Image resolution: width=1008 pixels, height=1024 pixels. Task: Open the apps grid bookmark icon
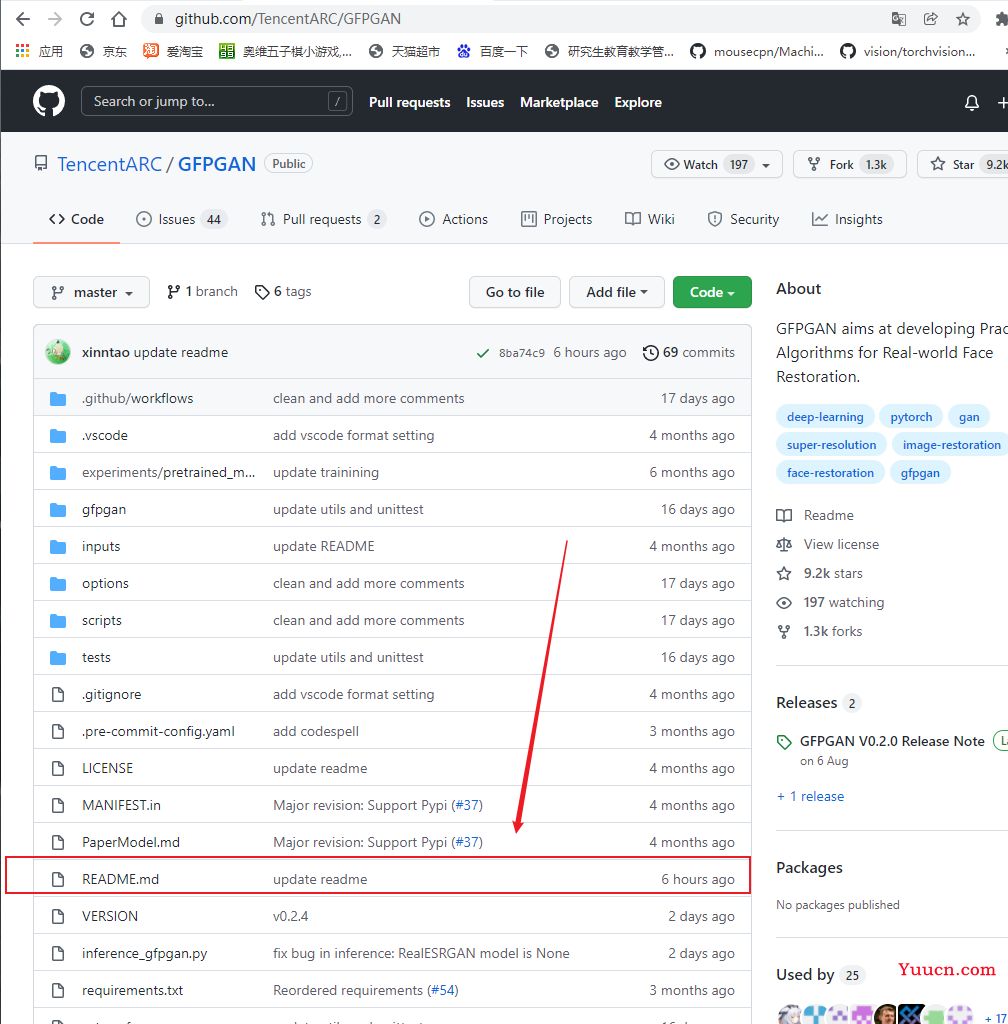pyautogui.click(x=23, y=51)
